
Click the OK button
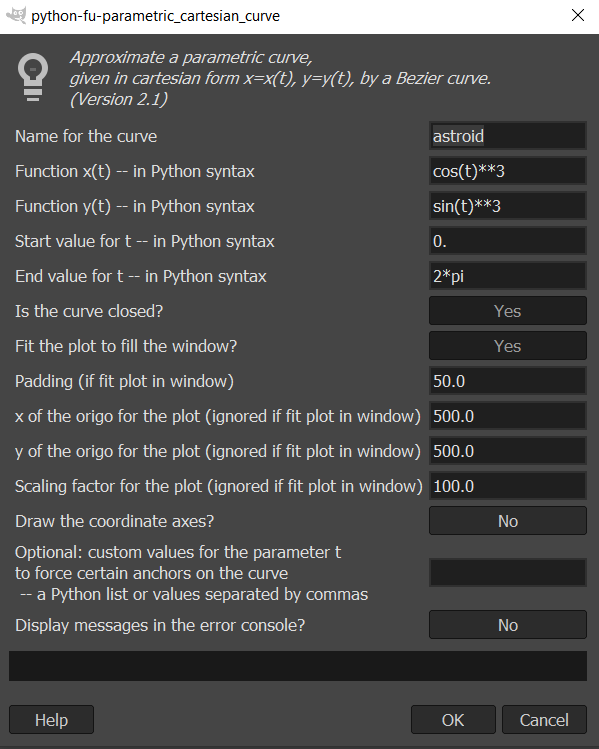tap(453, 719)
